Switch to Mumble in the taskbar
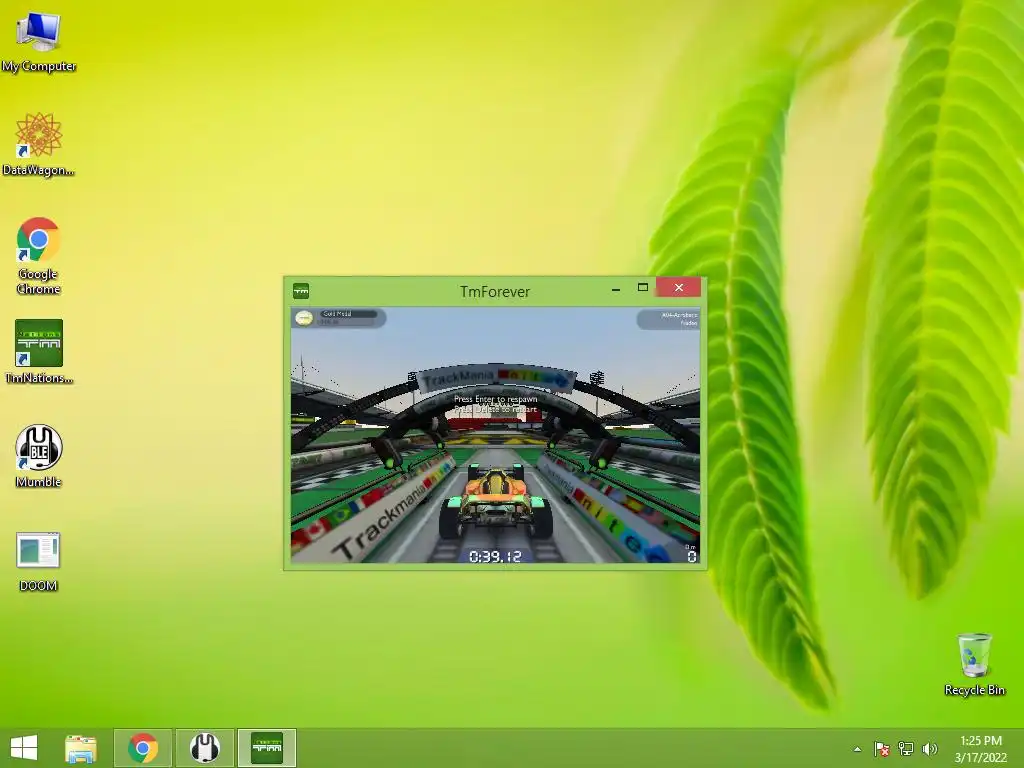The height and width of the screenshot is (768, 1024). (x=205, y=748)
